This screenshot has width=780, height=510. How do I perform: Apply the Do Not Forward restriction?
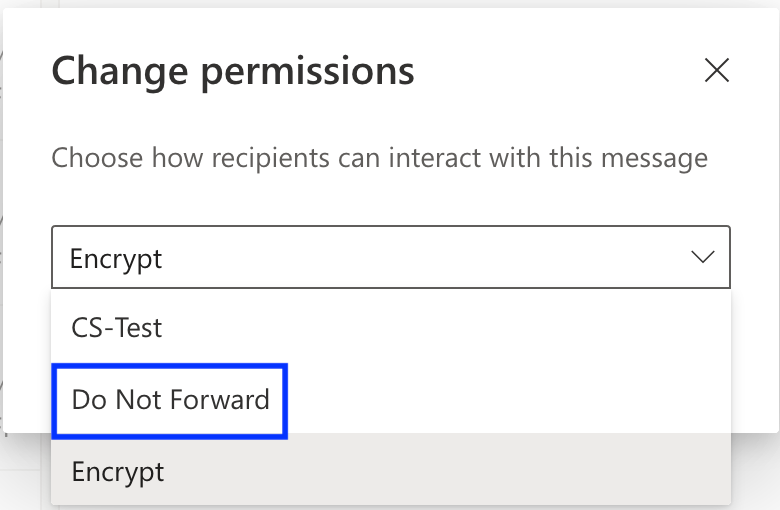[171, 400]
